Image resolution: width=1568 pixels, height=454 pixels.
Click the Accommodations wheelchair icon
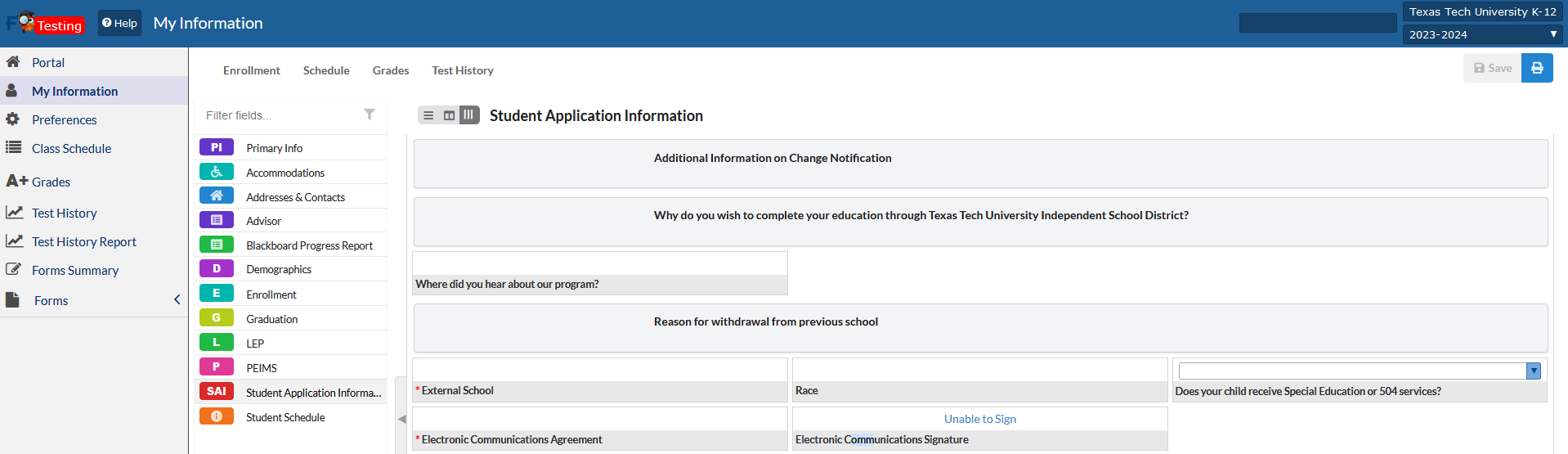pyautogui.click(x=217, y=172)
